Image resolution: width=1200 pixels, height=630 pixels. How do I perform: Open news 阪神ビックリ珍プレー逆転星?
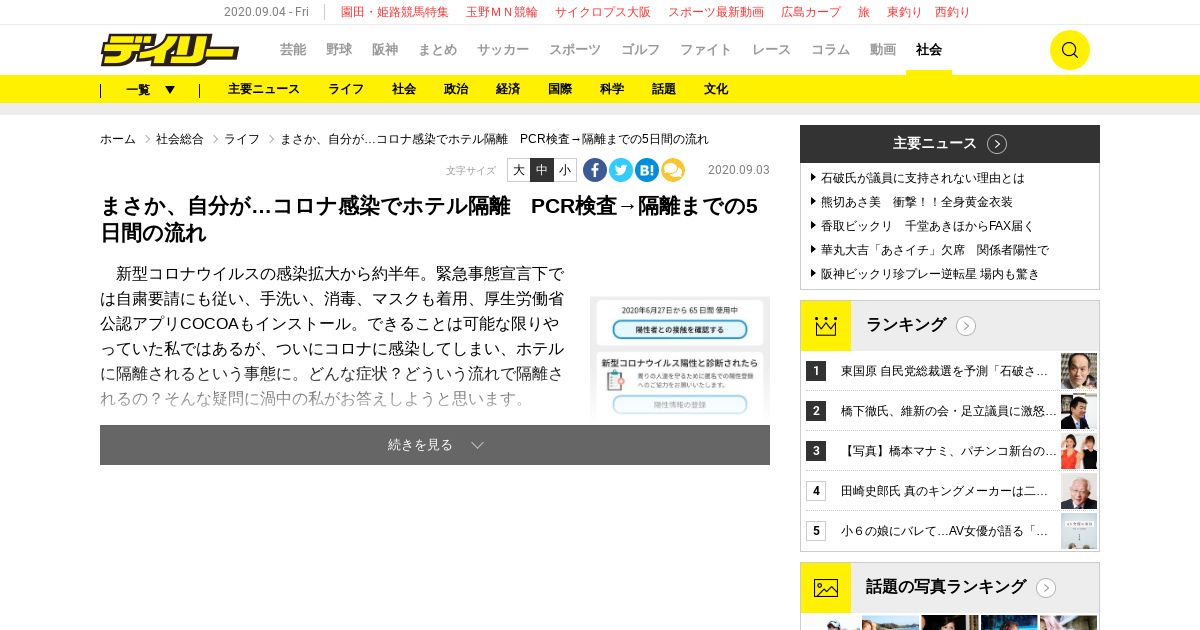tap(930, 274)
